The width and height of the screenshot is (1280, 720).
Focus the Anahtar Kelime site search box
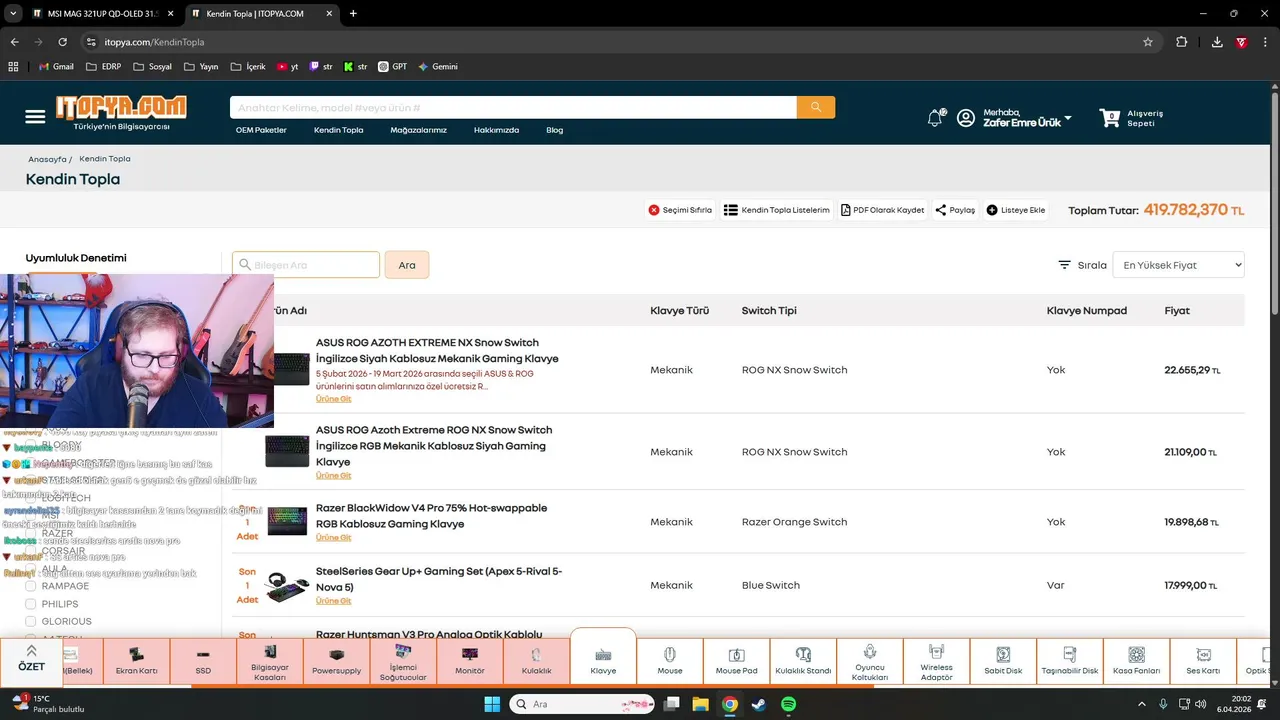click(x=513, y=107)
